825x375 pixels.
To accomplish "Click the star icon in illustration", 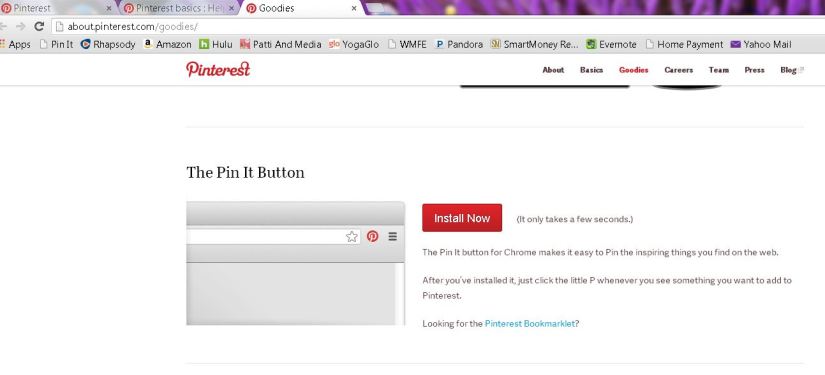I will point(351,236).
